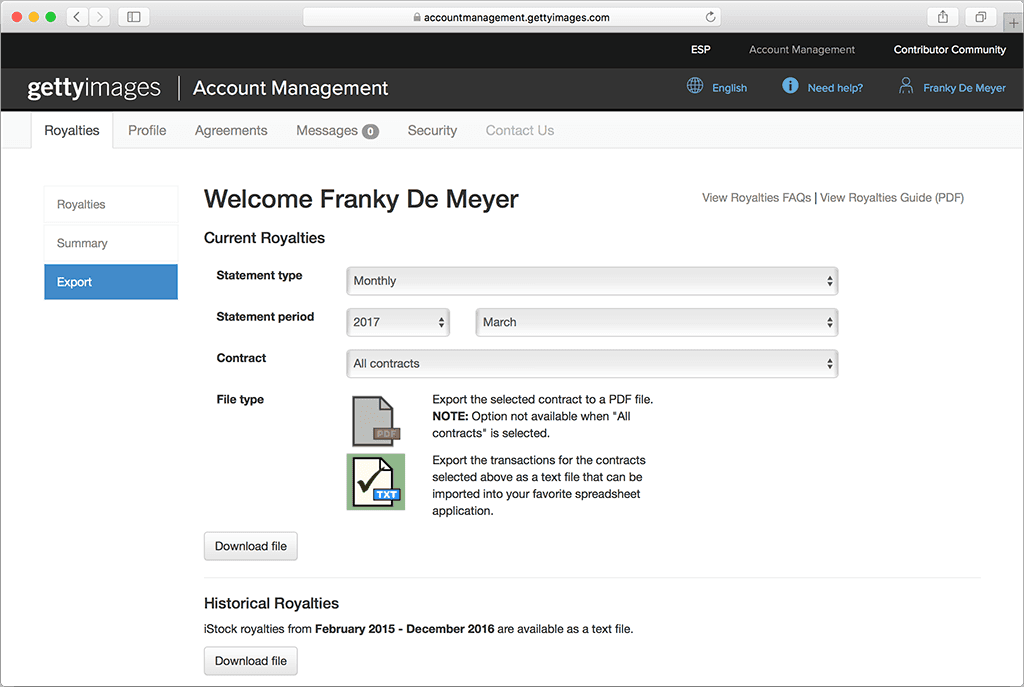Select Export in the left sidebar
Image resolution: width=1024 pixels, height=687 pixels.
[x=111, y=282]
